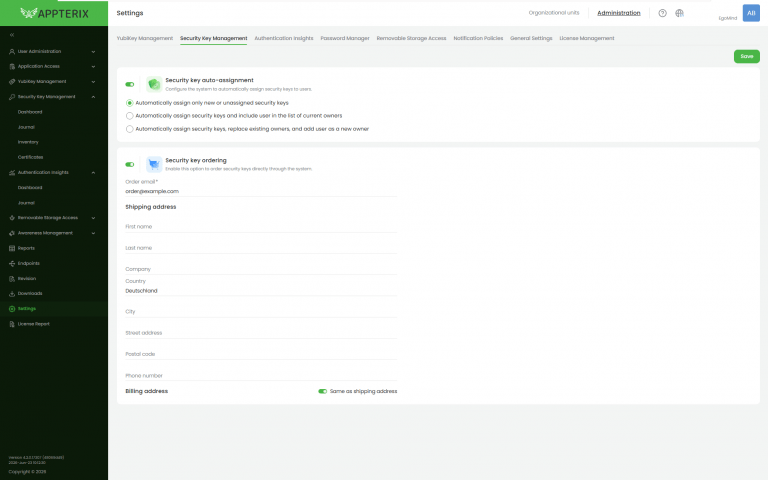Switch to Removable Storage Access tab
The height and width of the screenshot is (480, 768).
click(x=411, y=38)
